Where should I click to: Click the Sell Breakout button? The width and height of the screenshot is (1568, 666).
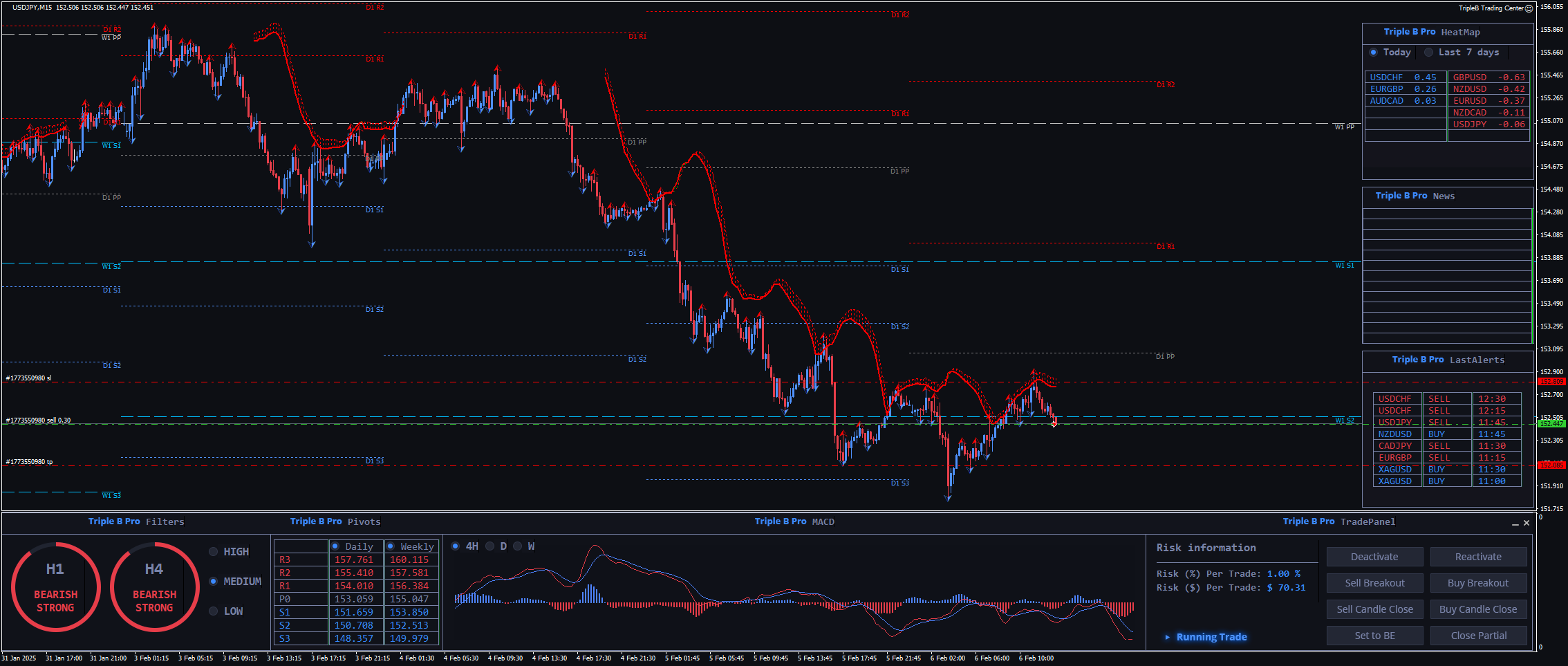1374,583
